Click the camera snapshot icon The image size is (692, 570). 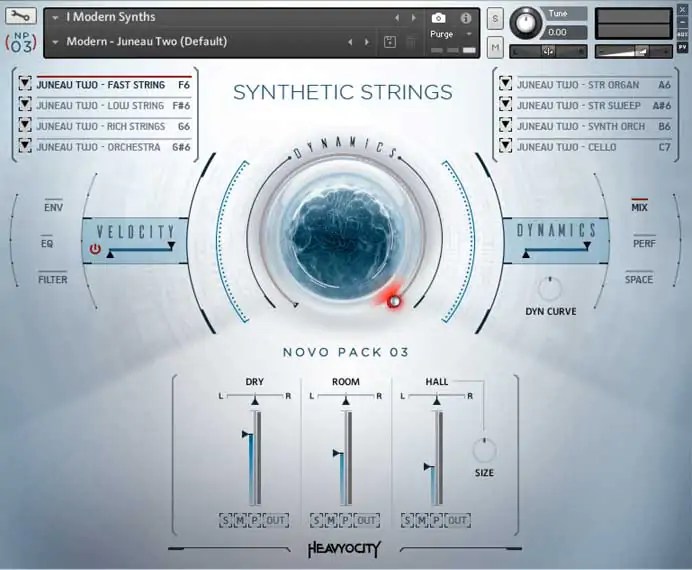coord(438,18)
